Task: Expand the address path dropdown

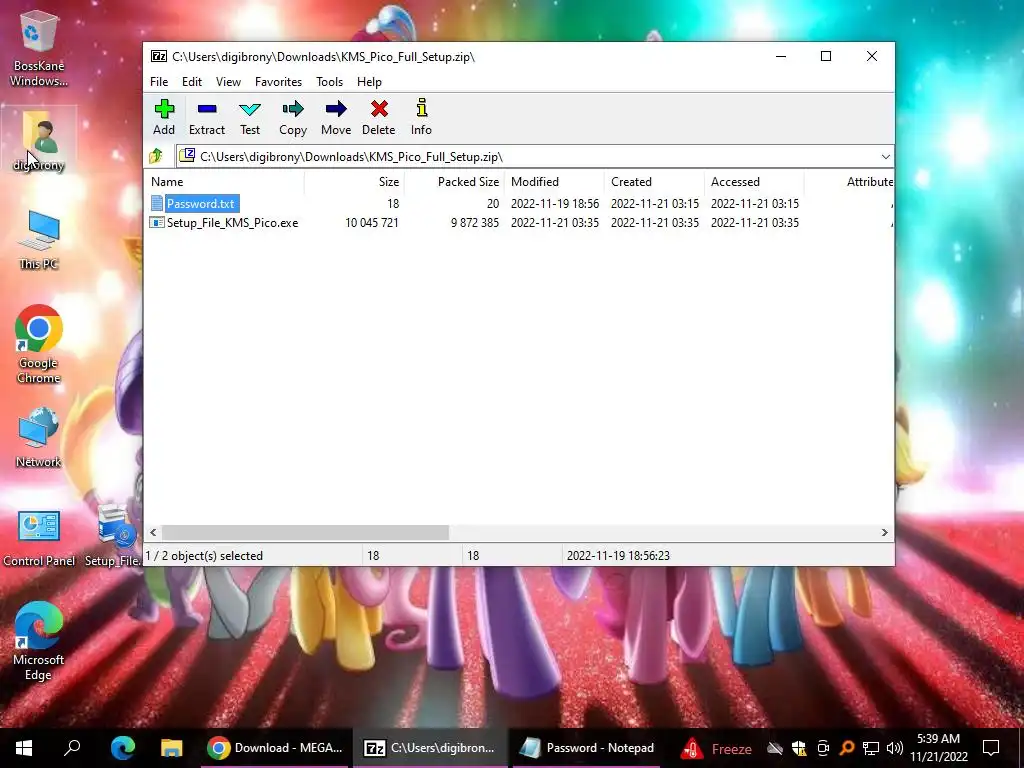Action: pyautogui.click(x=885, y=157)
